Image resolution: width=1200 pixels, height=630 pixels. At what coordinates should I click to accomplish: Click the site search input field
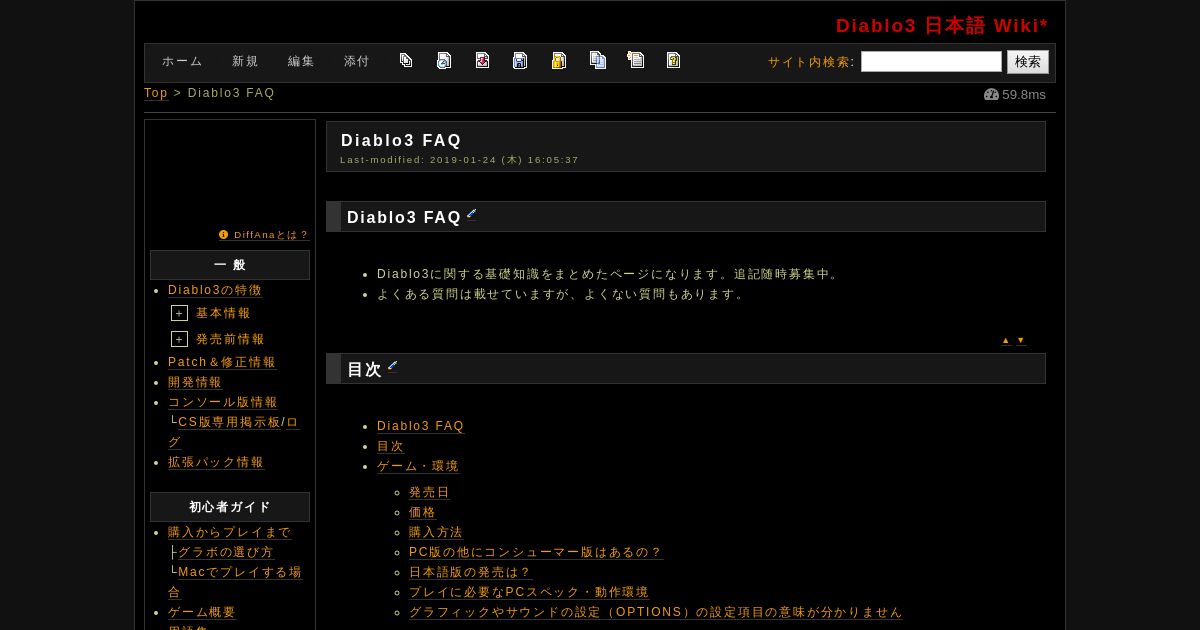pos(931,62)
